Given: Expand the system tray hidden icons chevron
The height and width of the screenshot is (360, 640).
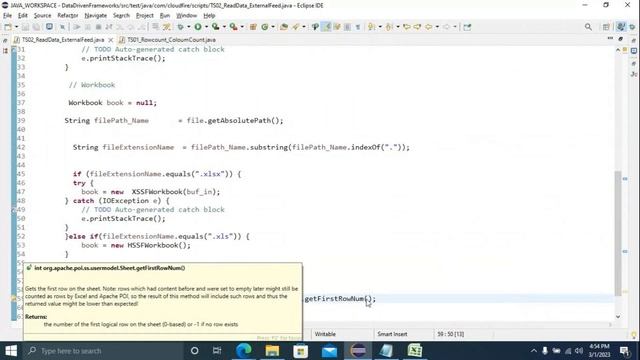Looking at the screenshot, I should [534, 351].
